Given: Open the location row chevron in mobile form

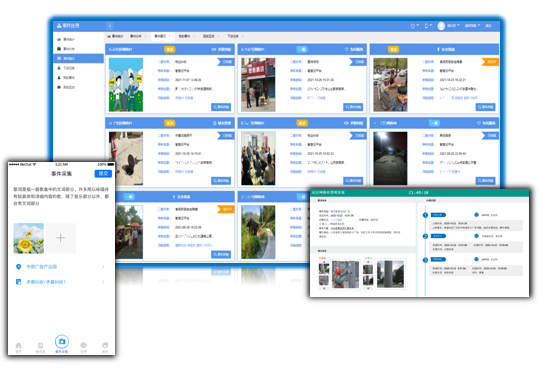Looking at the screenshot, I should coord(103,267).
